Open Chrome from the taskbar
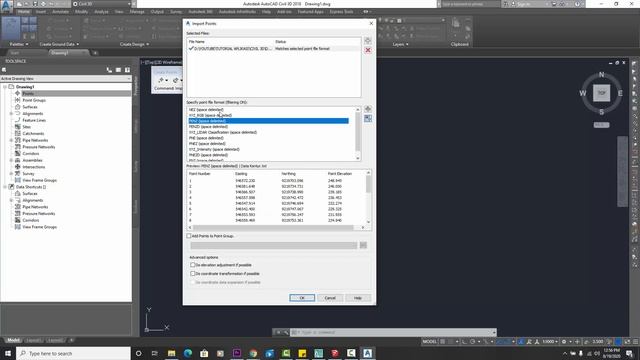Viewport: 640px width, 360px height. pyautogui.click(x=253, y=353)
